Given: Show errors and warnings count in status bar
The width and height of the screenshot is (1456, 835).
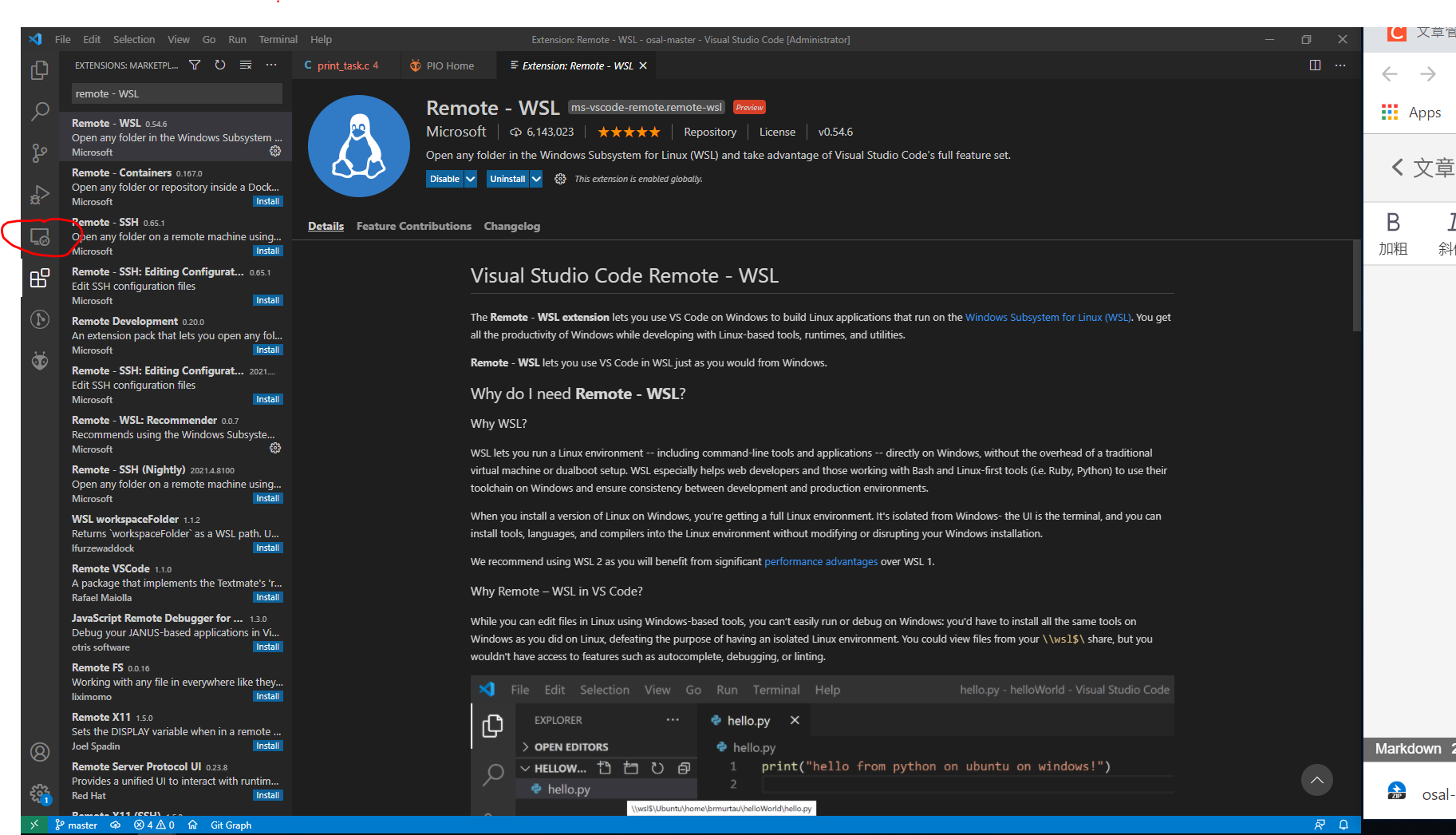Looking at the screenshot, I should [155, 825].
